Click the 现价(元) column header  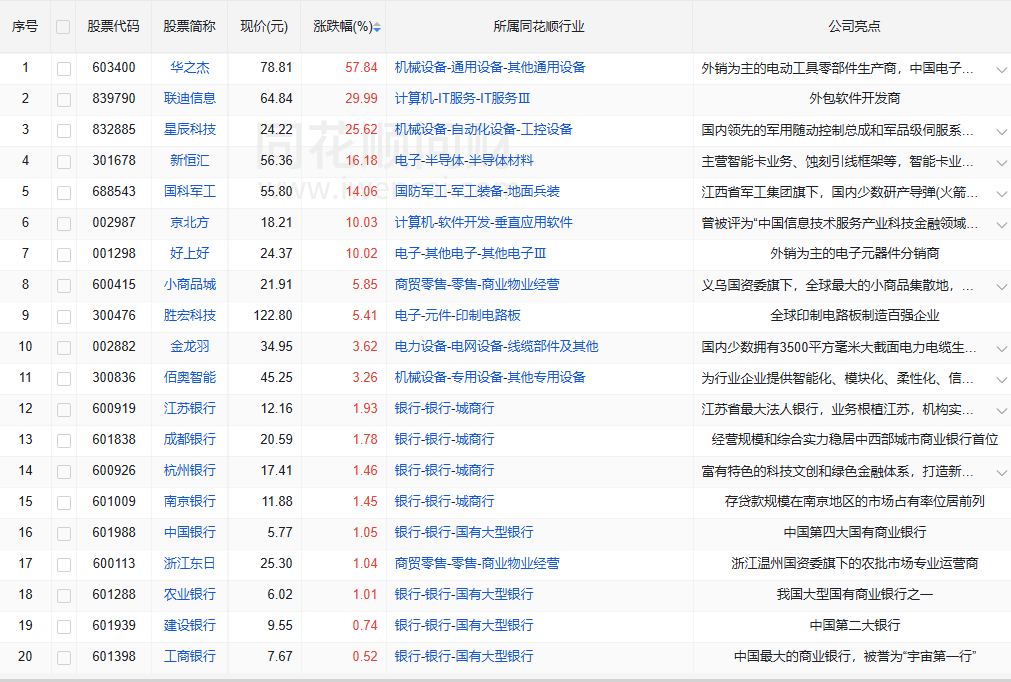point(264,26)
